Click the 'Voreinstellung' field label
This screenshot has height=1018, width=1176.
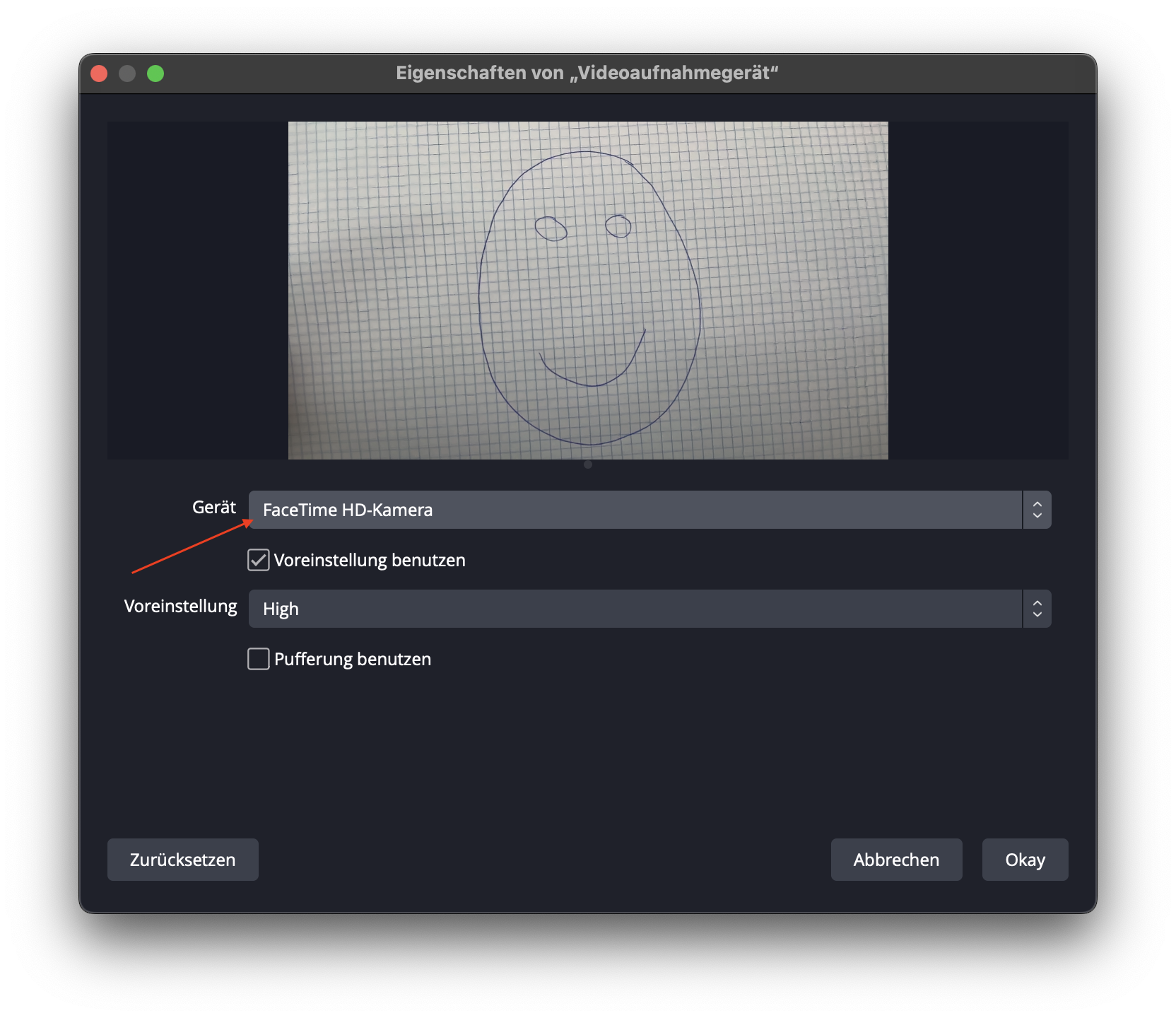click(x=180, y=607)
